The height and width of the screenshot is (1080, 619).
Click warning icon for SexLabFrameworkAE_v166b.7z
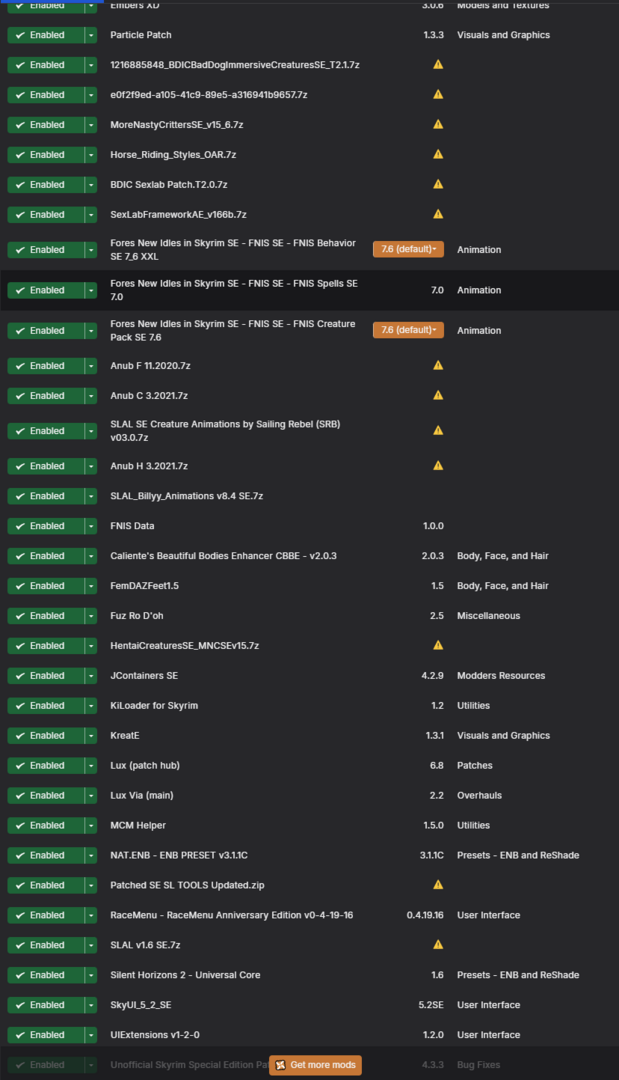click(x=438, y=214)
